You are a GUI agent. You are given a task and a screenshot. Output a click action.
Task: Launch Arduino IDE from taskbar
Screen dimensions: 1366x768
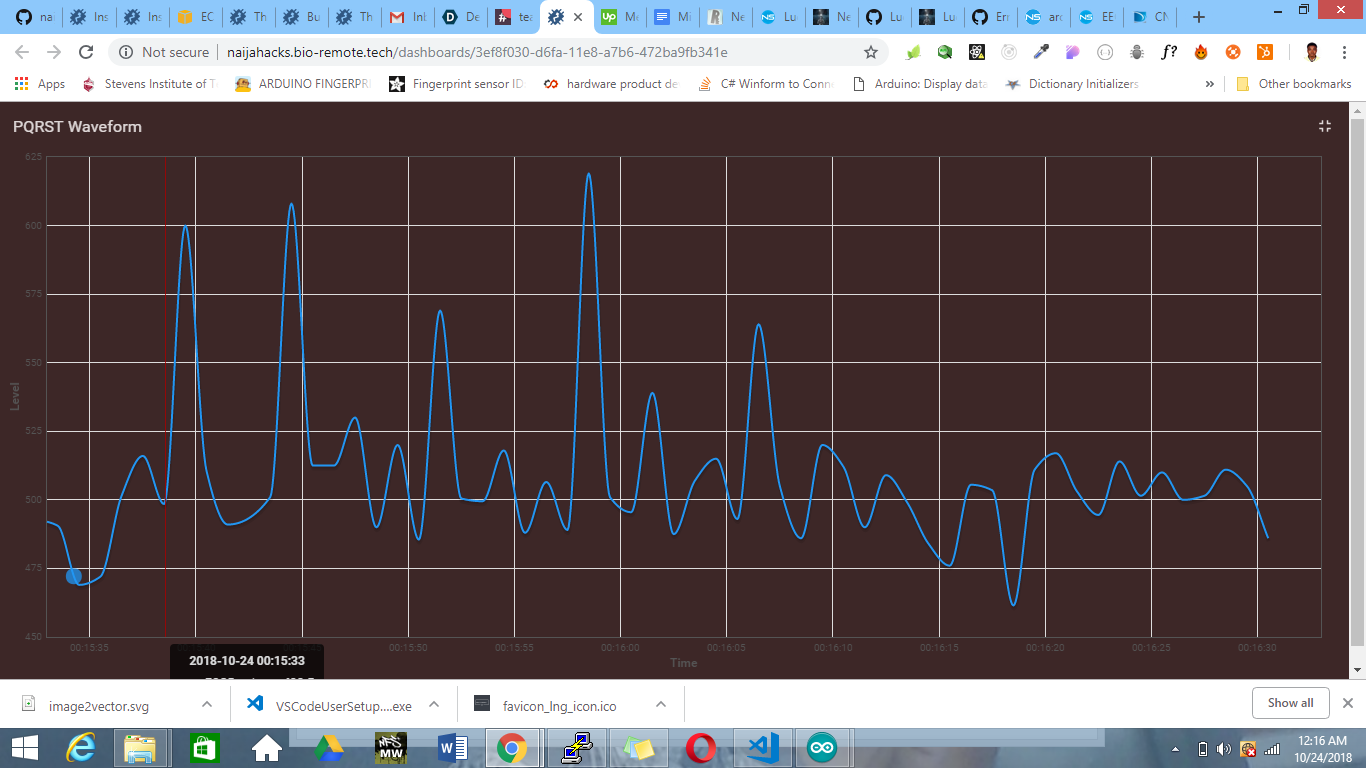821,747
